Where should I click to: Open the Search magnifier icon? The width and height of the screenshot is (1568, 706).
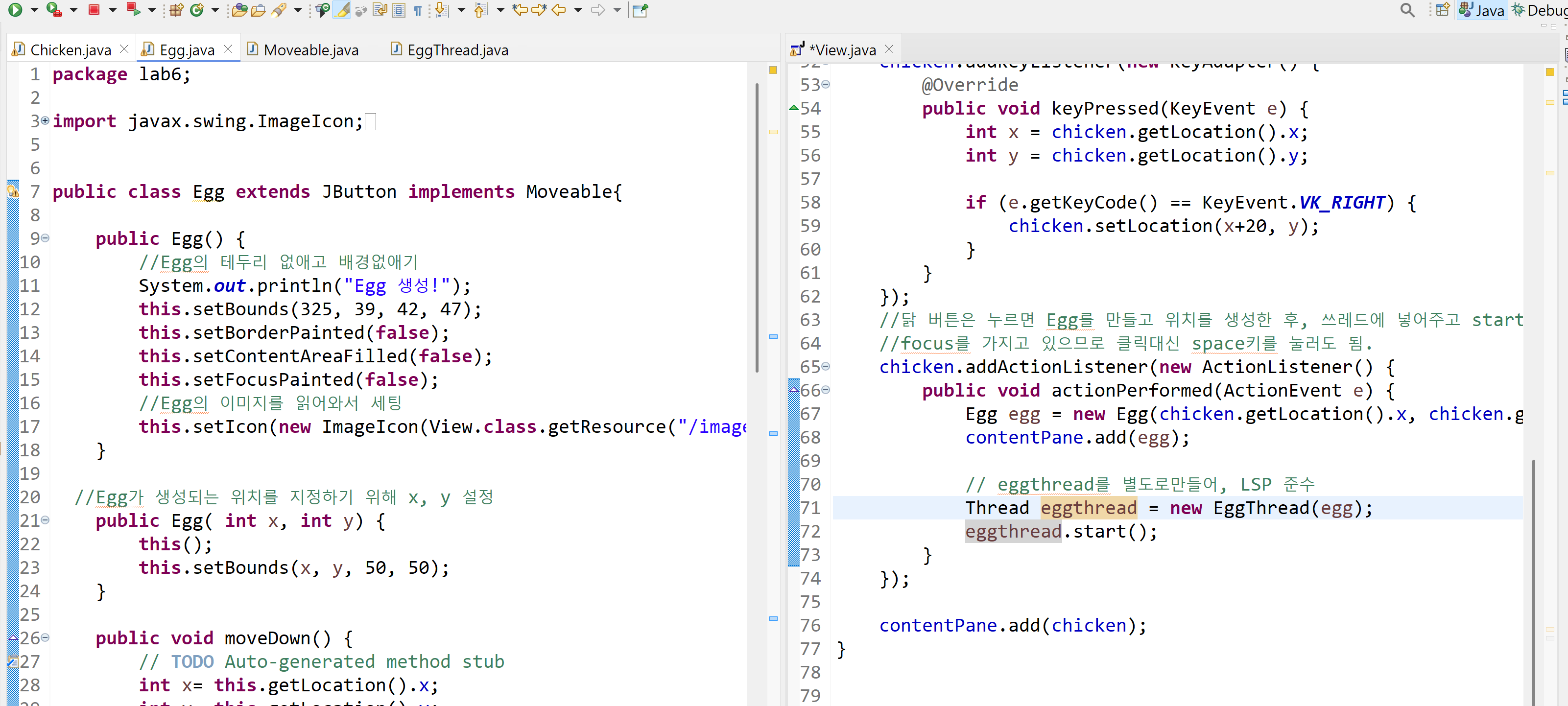tap(1407, 10)
